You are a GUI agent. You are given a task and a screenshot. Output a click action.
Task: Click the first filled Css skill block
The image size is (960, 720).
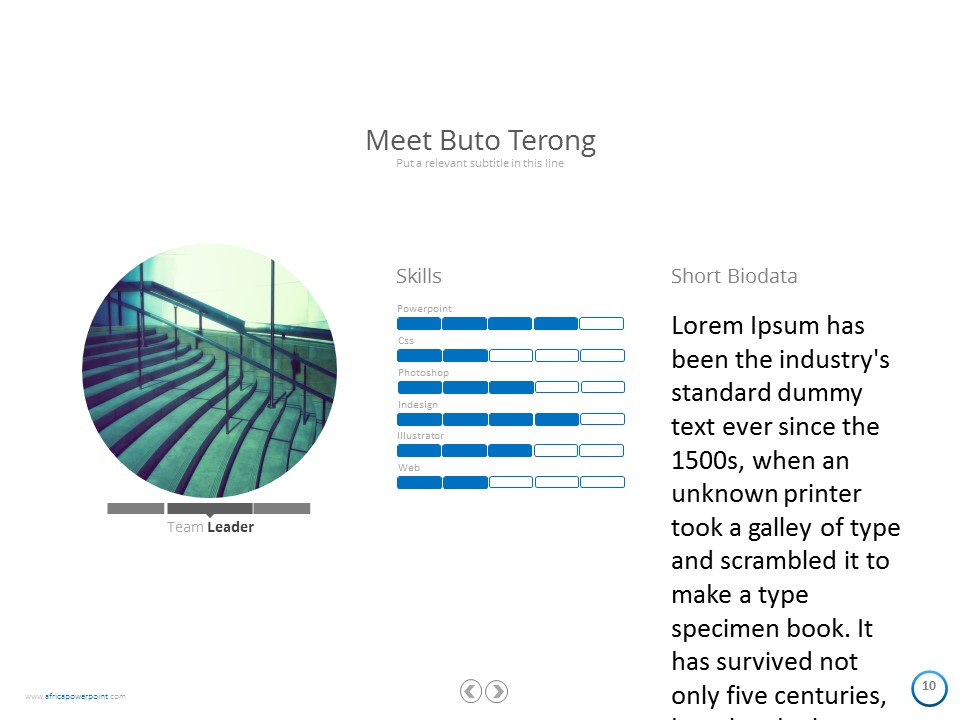coord(419,355)
